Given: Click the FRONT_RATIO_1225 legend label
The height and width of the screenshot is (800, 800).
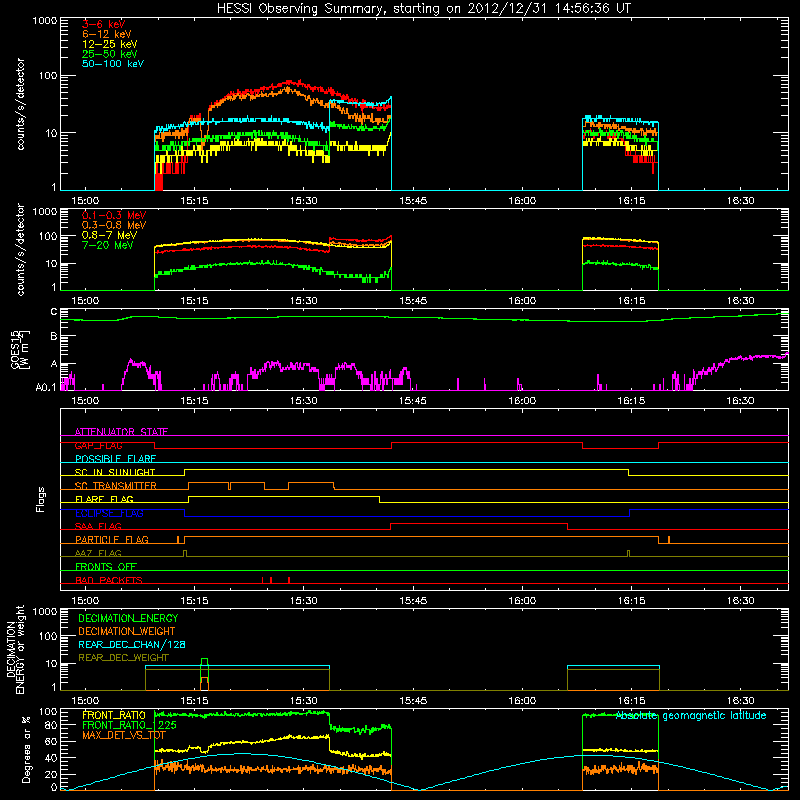Looking at the screenshot, I should tap(129, 725).
